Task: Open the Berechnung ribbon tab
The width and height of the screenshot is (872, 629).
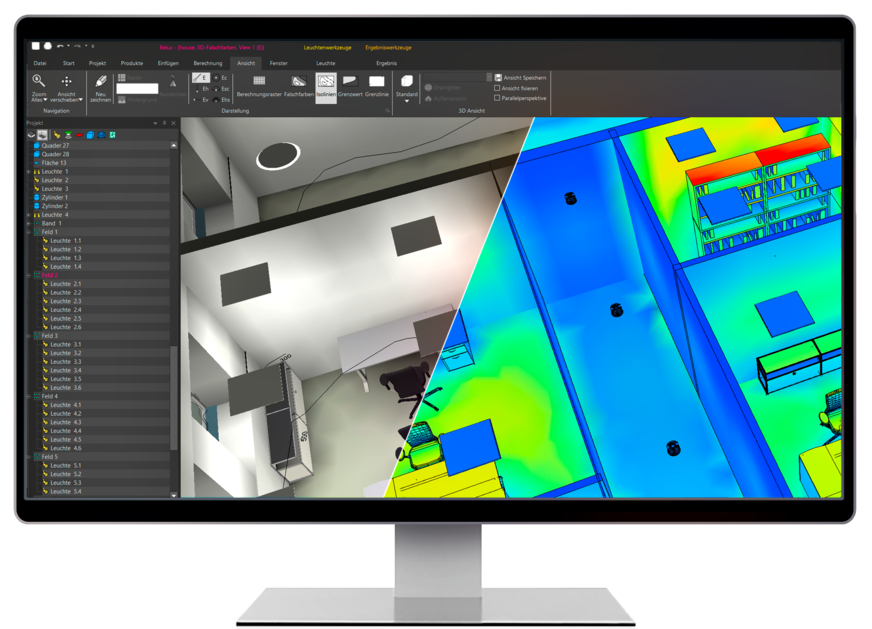Action: pyautogui.click(x=208, y=62)
